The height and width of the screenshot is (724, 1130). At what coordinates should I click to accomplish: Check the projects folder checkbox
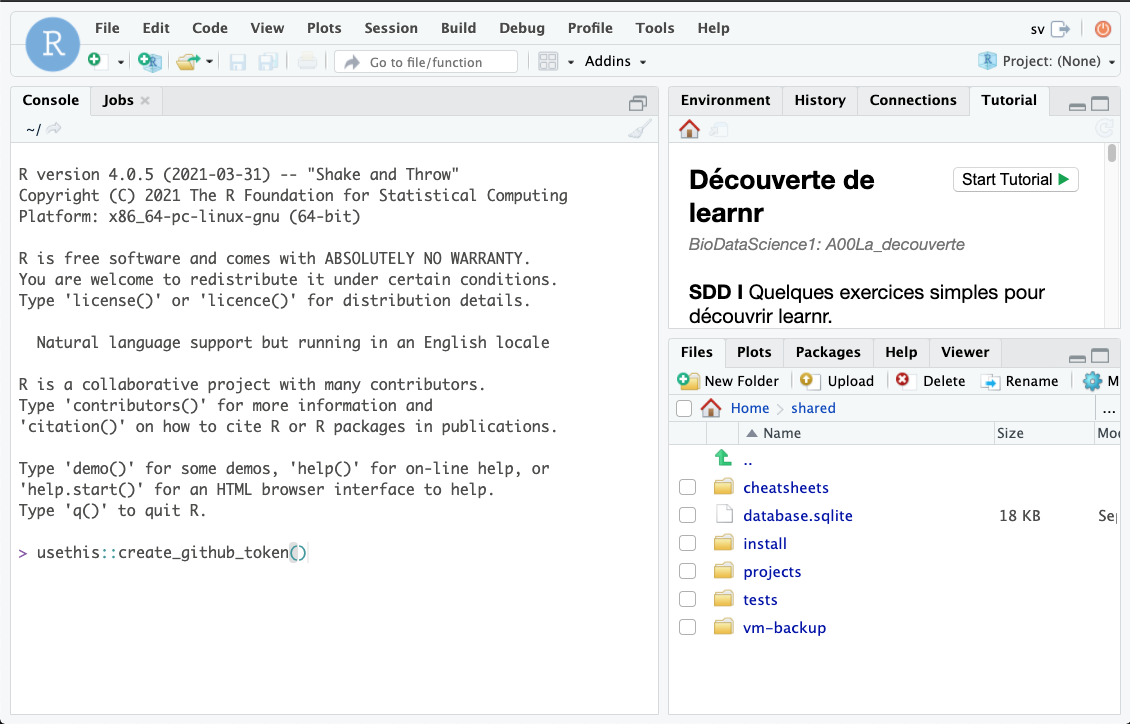point(688,572)
